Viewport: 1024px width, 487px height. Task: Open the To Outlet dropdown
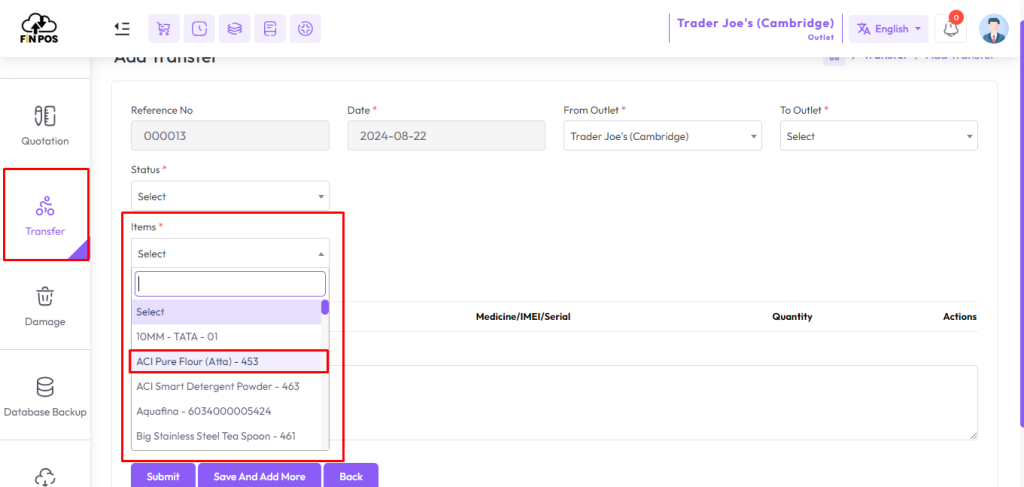pos(878,136)
